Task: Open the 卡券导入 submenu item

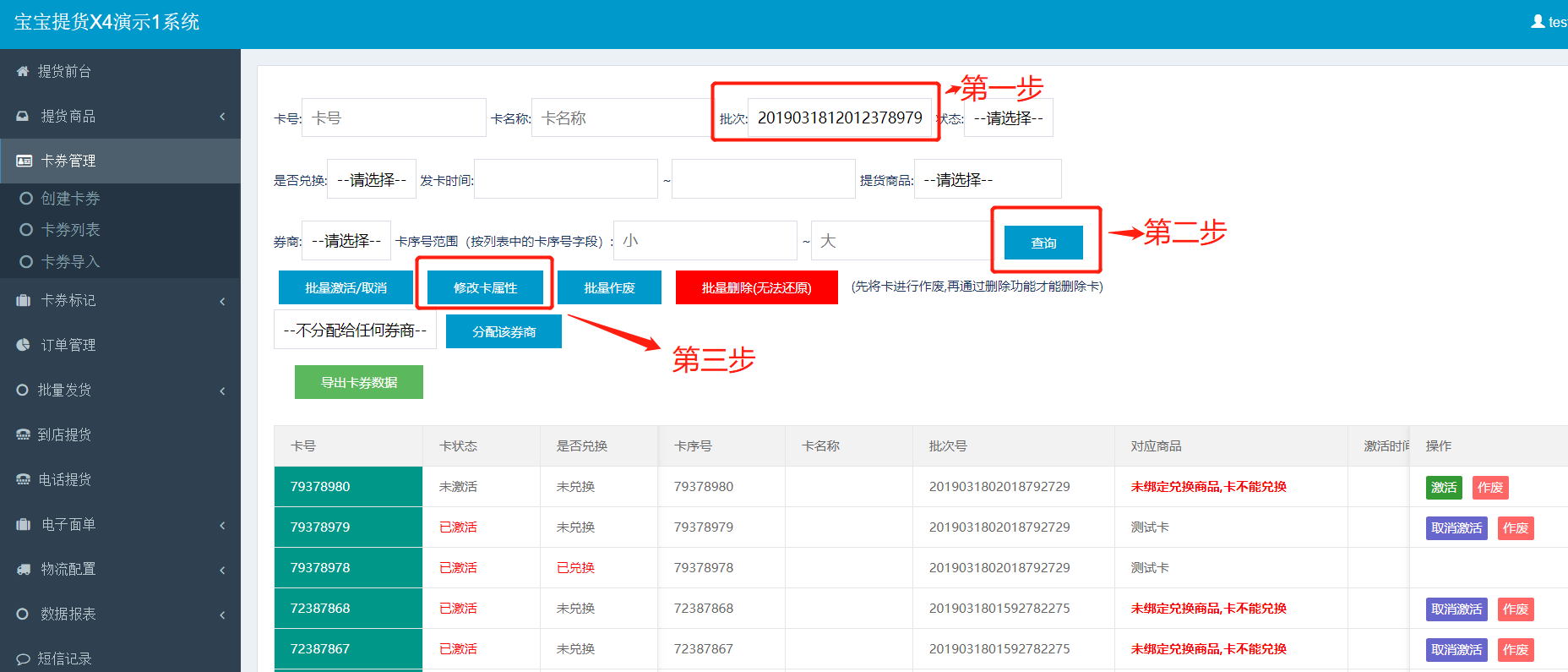Action: tap(70, 262)
